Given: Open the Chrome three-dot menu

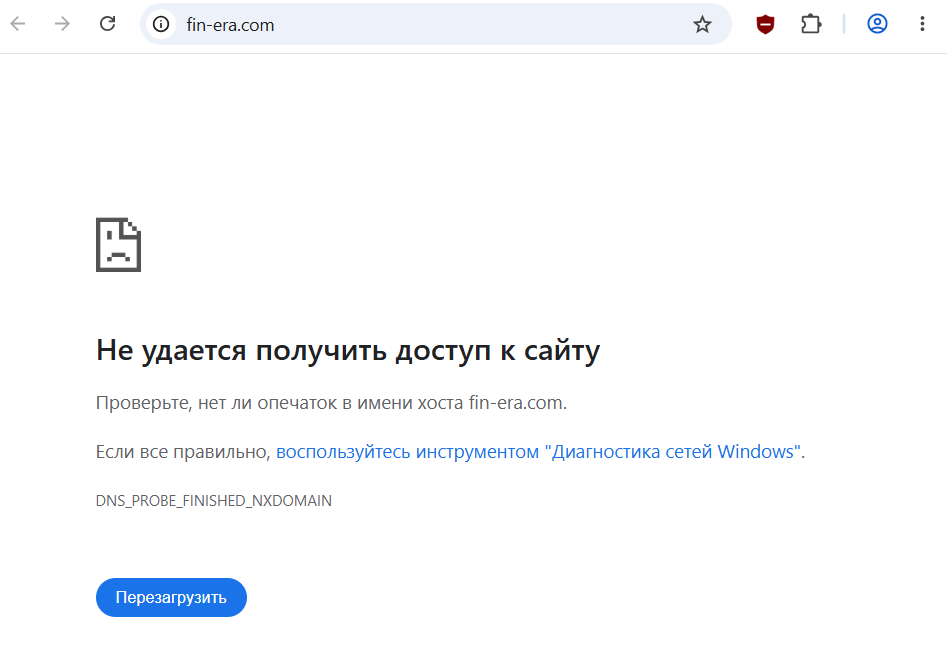Looking at the screenshot, I should coord(922,24).
